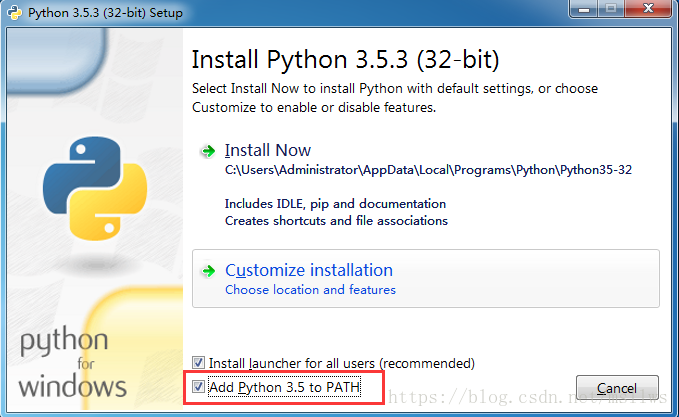This screenshot has width=679, height=417.
Task: Click the "python for windows" wordmark
Action: coord(73,364)
